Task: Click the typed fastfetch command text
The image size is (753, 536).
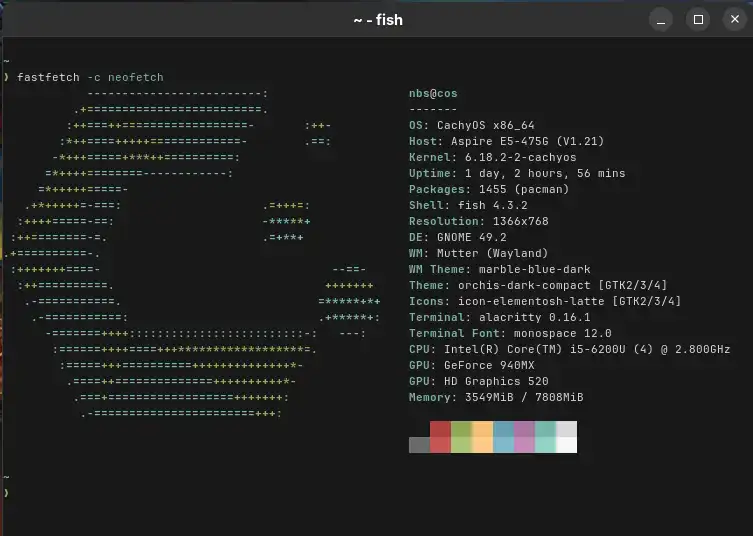Action: coord(90,77)
